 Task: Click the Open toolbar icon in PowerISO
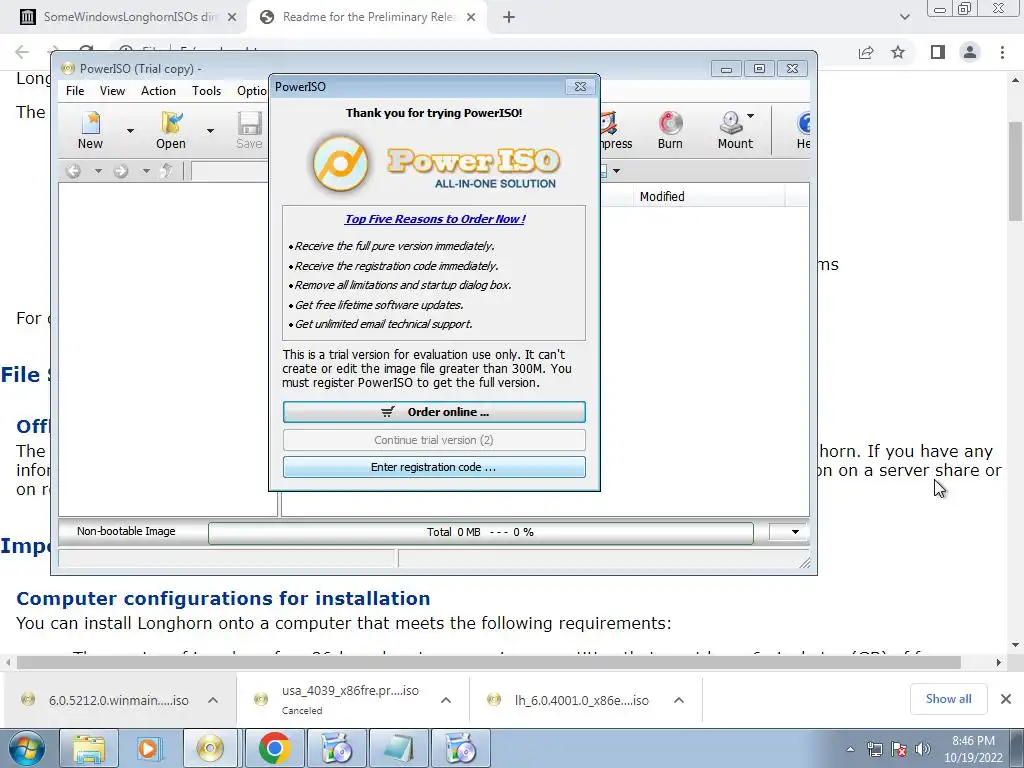171,130
